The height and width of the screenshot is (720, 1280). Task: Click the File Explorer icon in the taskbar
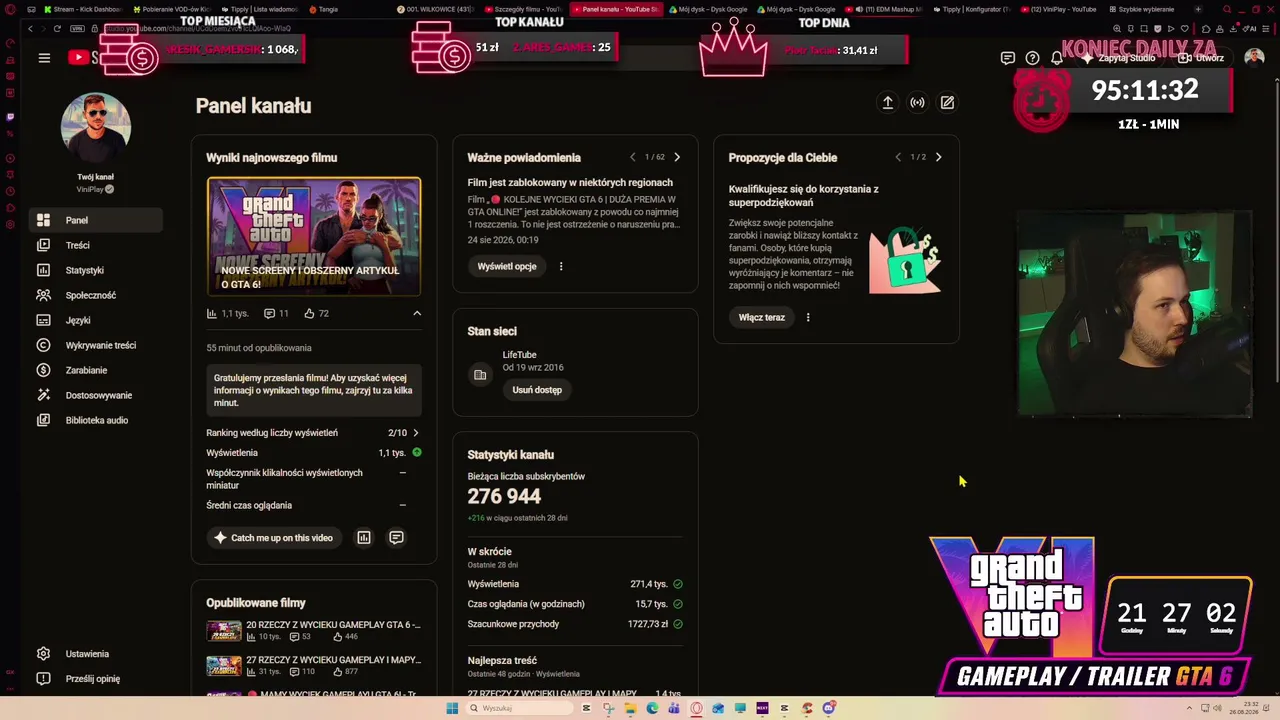pos(630,708)
